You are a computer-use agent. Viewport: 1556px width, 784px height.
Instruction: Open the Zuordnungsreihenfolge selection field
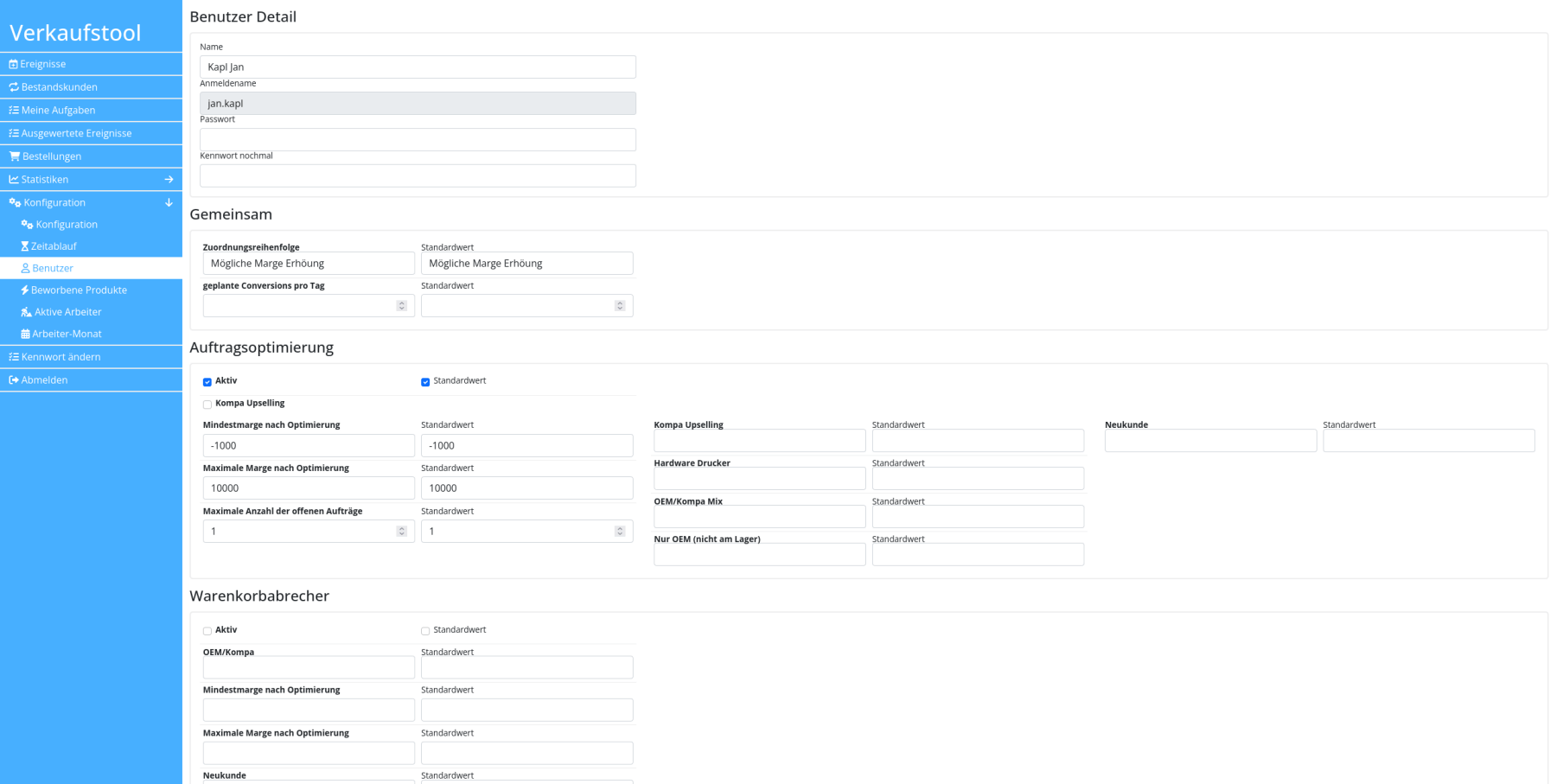(309, 264)
